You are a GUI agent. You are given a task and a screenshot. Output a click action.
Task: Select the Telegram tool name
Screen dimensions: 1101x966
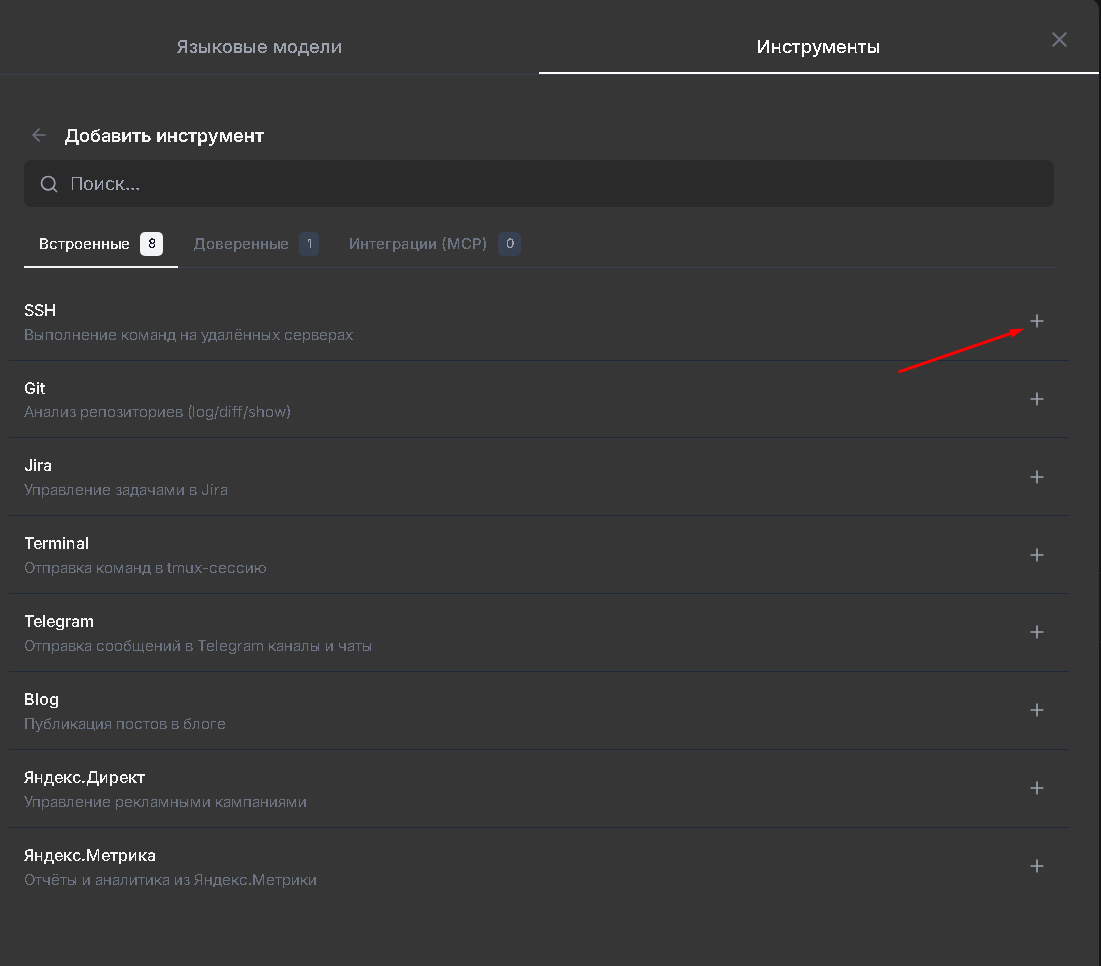click(x=59, y=621)
